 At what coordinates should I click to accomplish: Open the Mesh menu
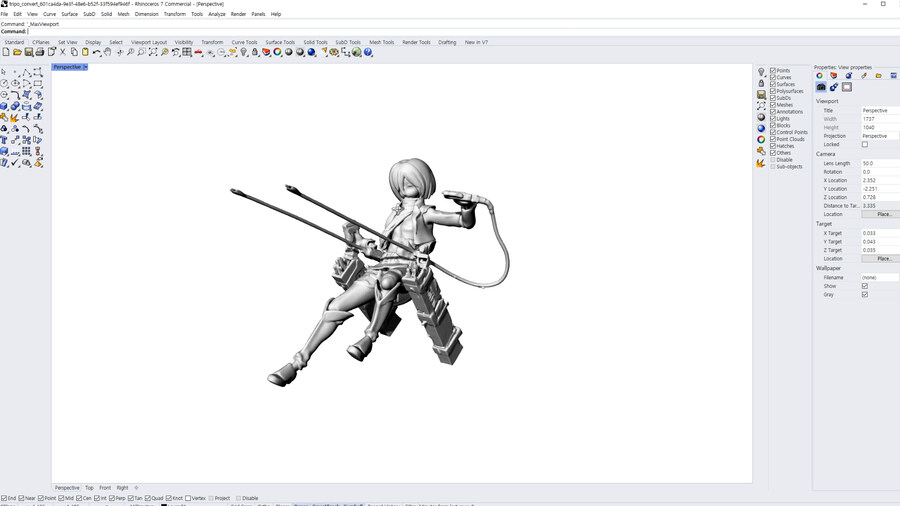pyautogui.click(x=123, y=14)
